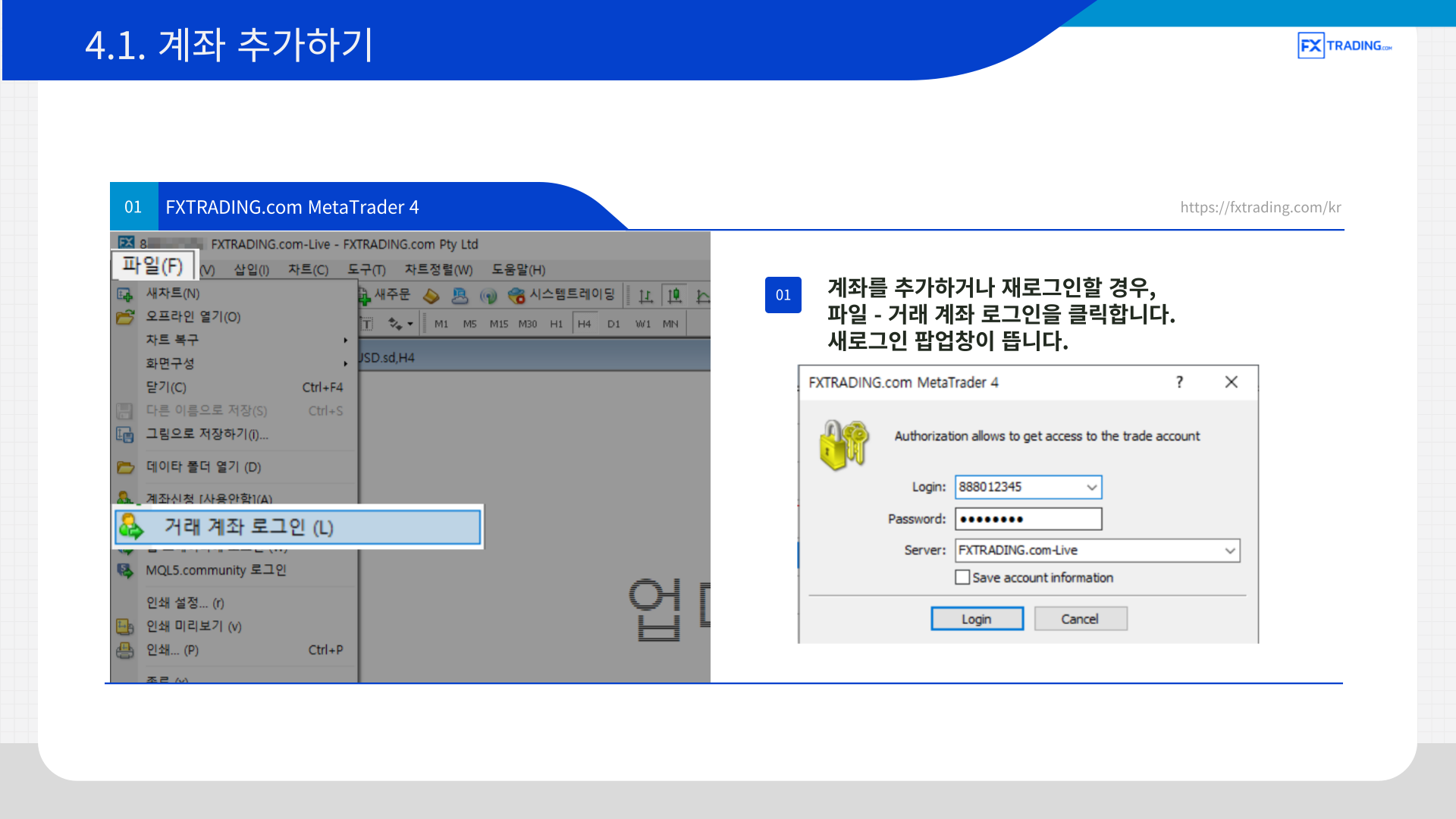Image resolution: width=1456 pixels, height=819 pixels.
Task: Close the MetaTrader 4 login dialog
Action: tap(1232, 382)
